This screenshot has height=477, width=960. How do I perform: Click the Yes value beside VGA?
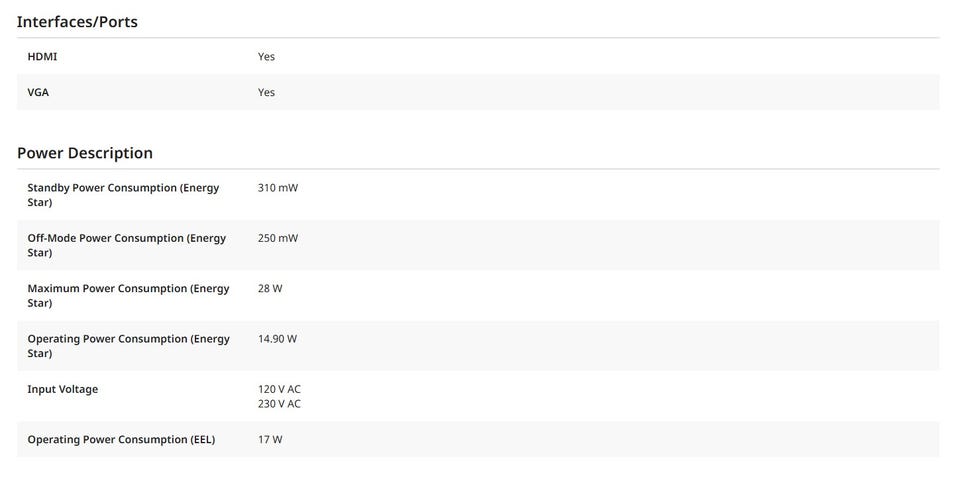coord(266,92)
